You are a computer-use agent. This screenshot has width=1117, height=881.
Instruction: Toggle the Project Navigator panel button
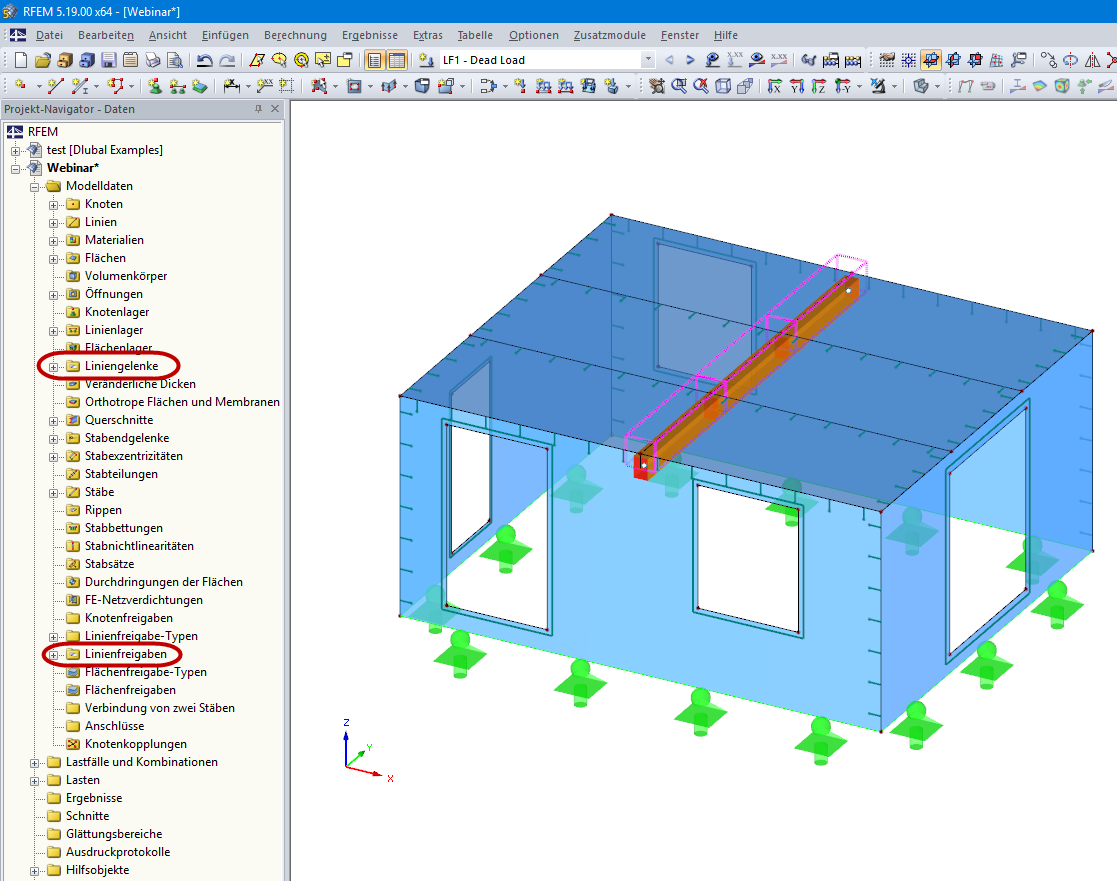click(x=375, y=61)
